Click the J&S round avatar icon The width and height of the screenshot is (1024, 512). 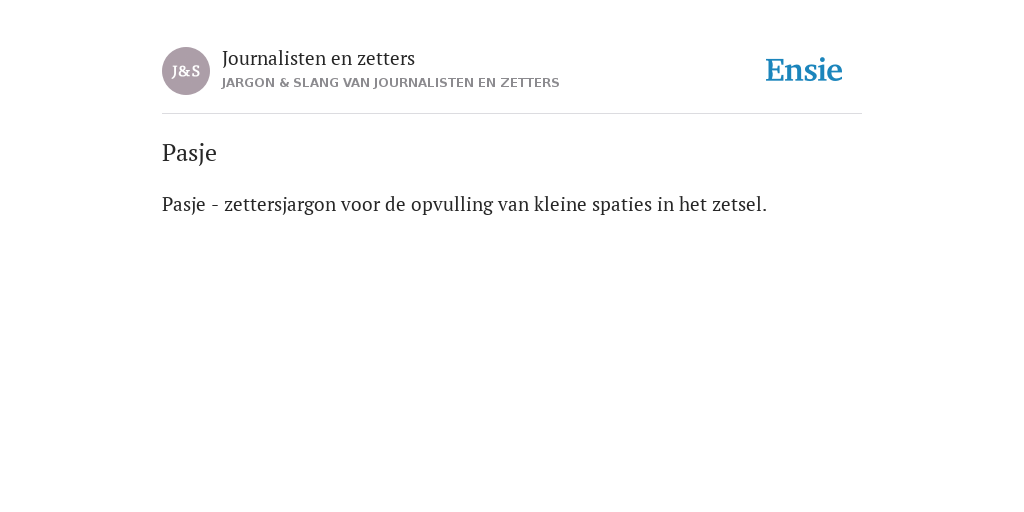click(185, 71)
